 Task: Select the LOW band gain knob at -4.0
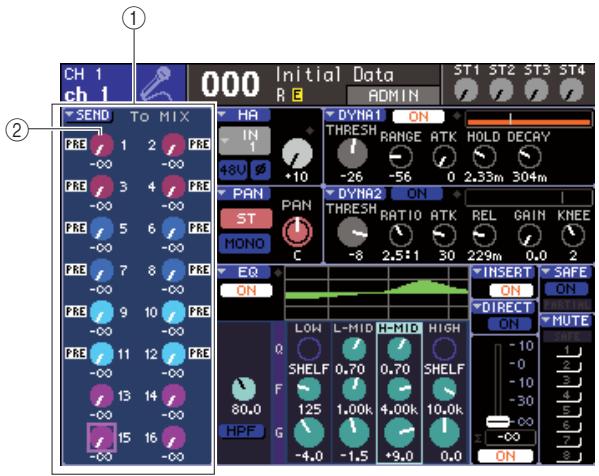(x=309, y=432)
